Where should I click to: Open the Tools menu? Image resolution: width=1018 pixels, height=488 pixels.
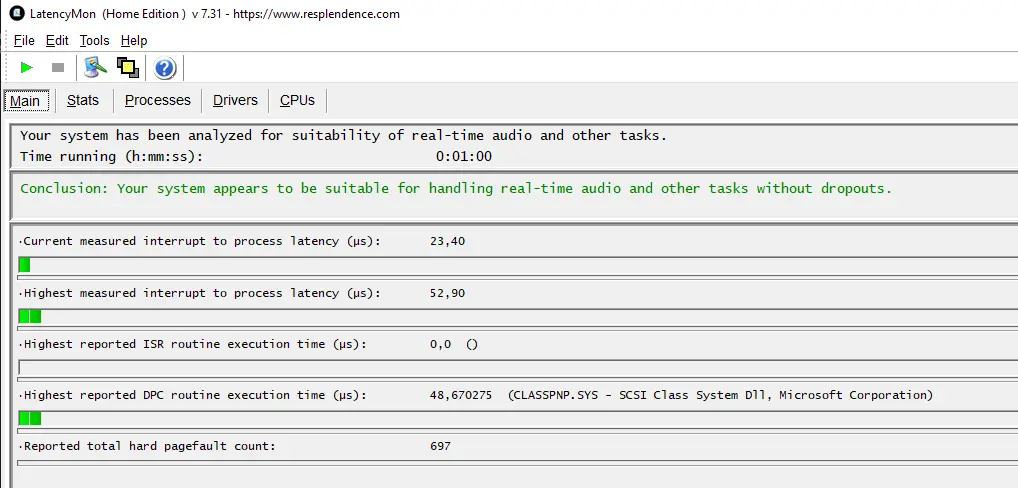click(x=94, y=41)
